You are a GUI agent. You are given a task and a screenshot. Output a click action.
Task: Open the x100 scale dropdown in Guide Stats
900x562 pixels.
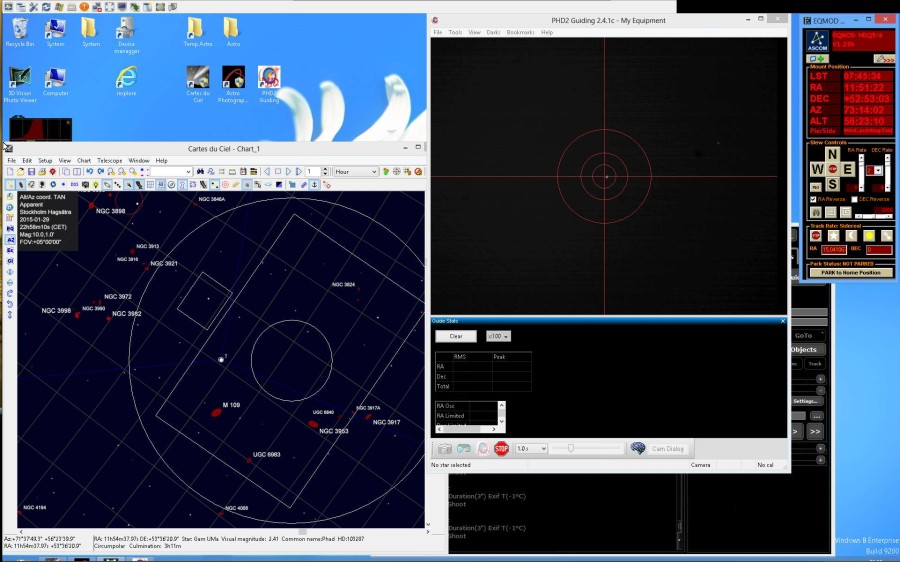498,336
